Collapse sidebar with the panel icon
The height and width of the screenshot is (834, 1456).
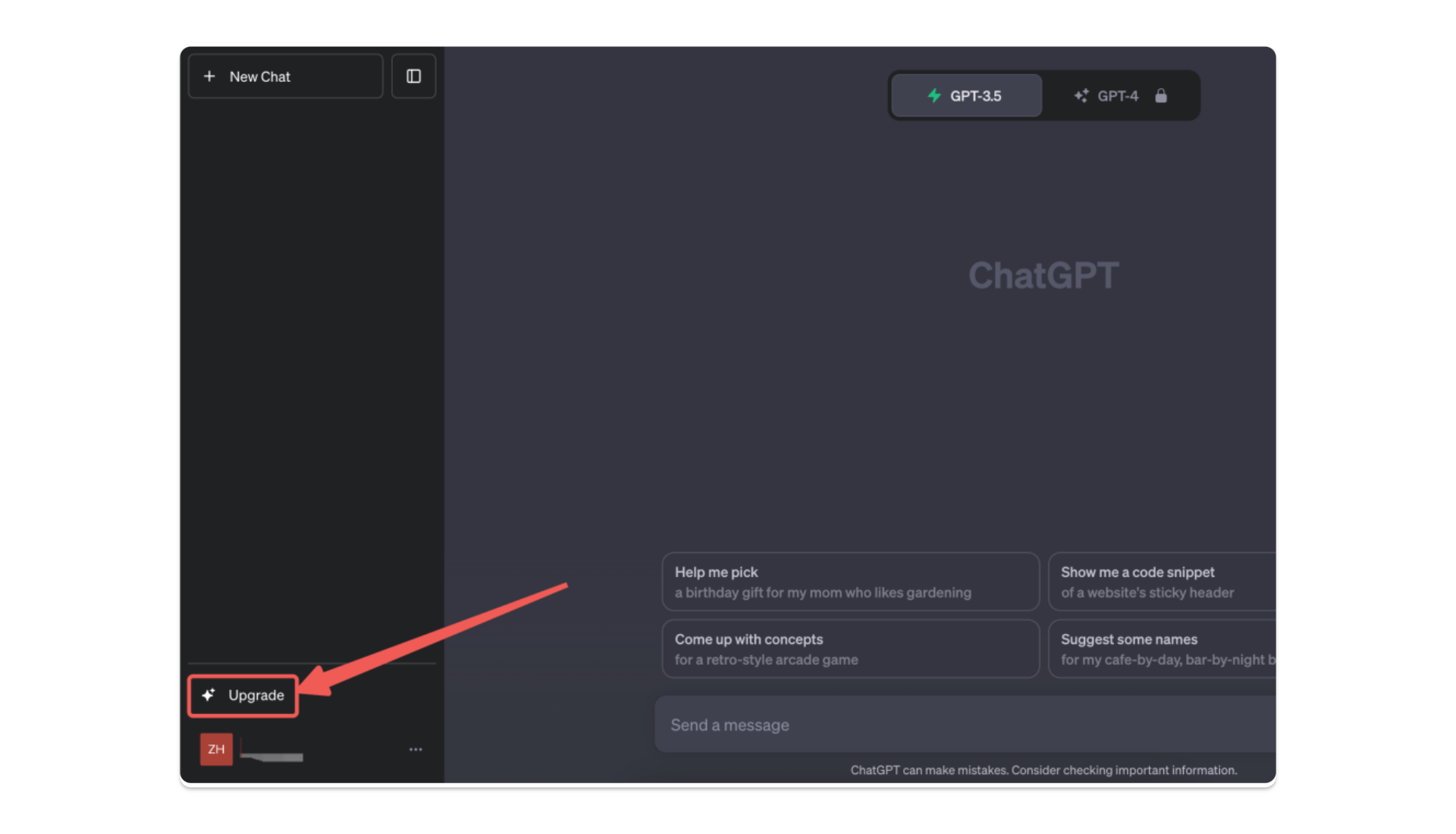[413, 77]
